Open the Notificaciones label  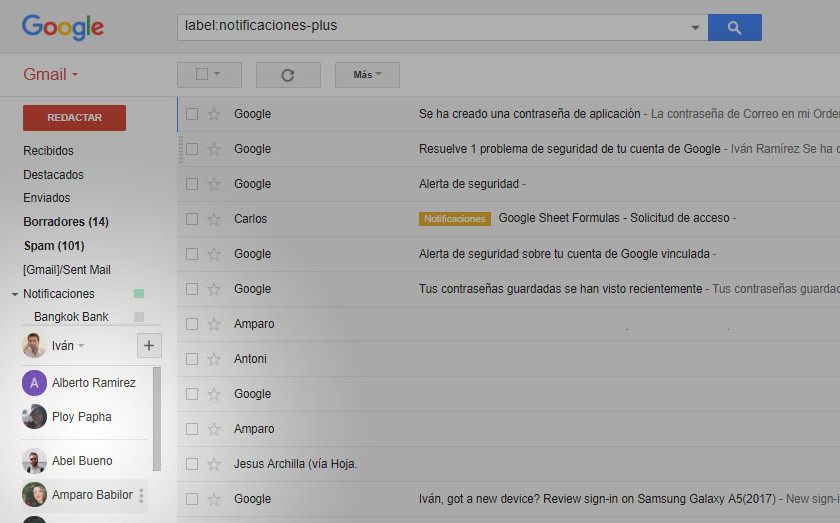coord(58,294)
